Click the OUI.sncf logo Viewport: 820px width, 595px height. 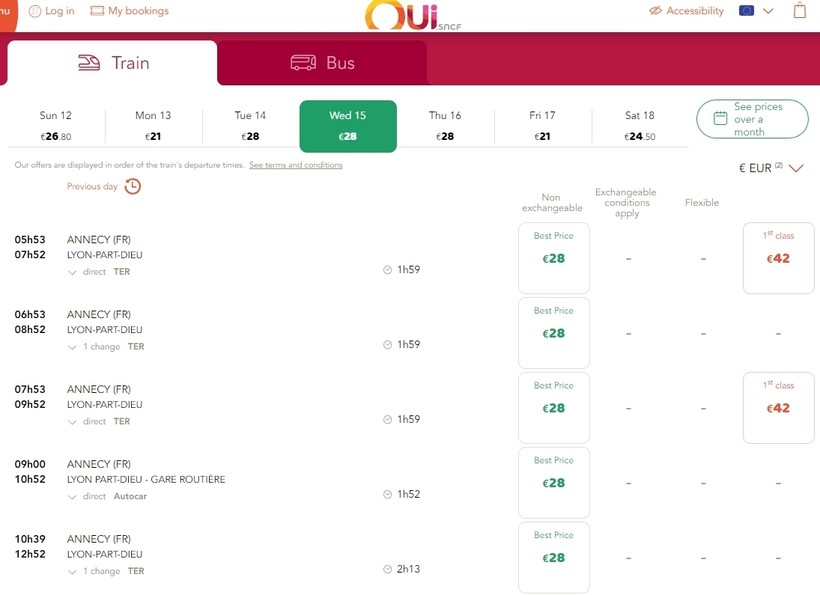click(413, 15)
